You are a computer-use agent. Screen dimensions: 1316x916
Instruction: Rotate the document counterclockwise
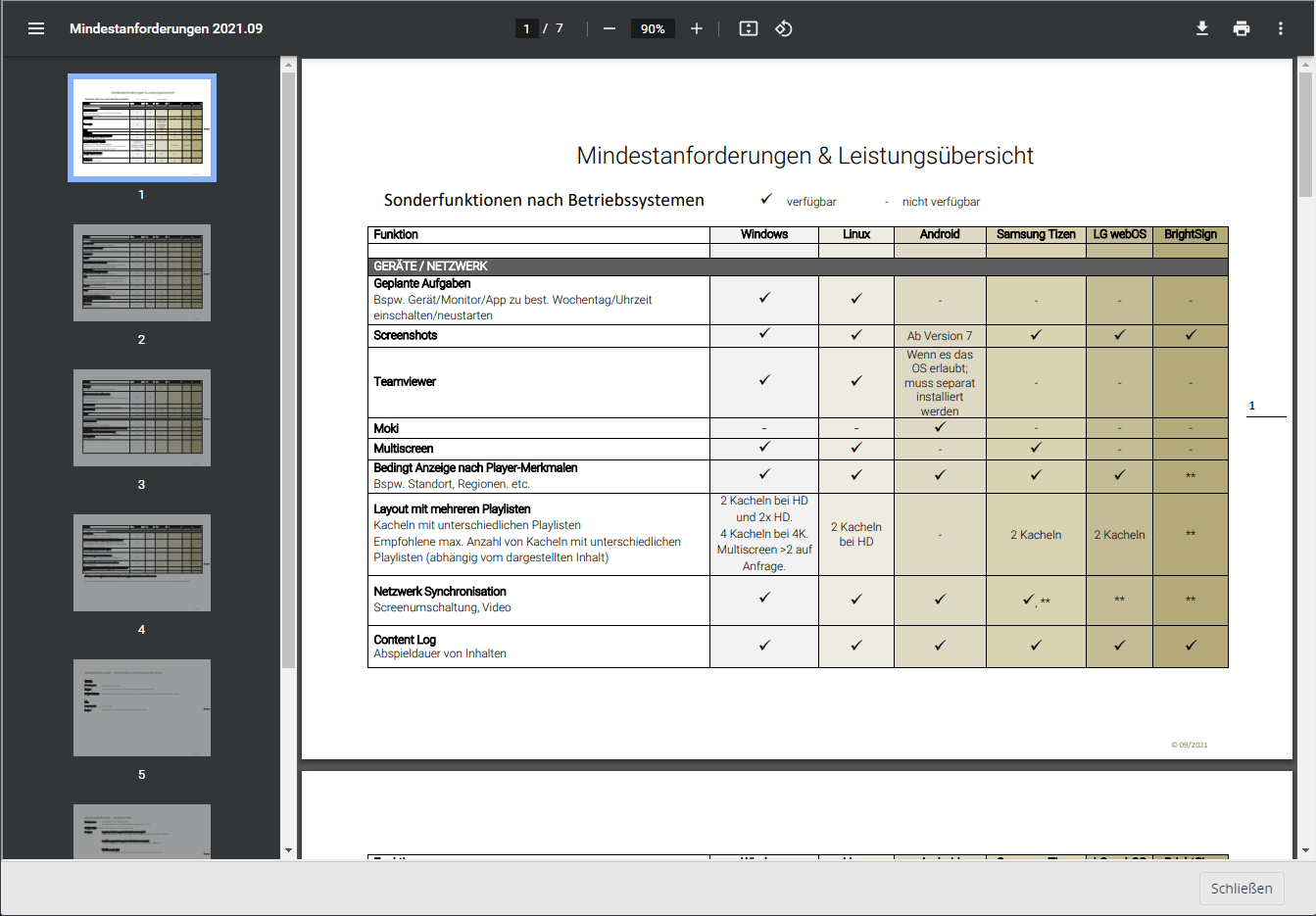[784, 28]
